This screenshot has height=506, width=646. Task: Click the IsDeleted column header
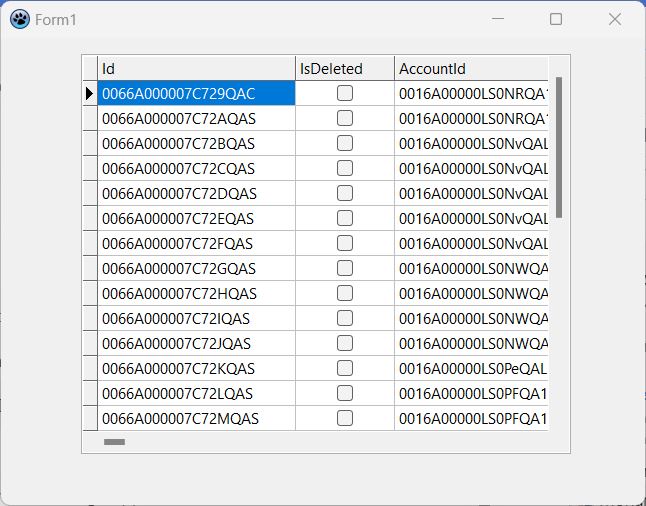coord(344,68)
